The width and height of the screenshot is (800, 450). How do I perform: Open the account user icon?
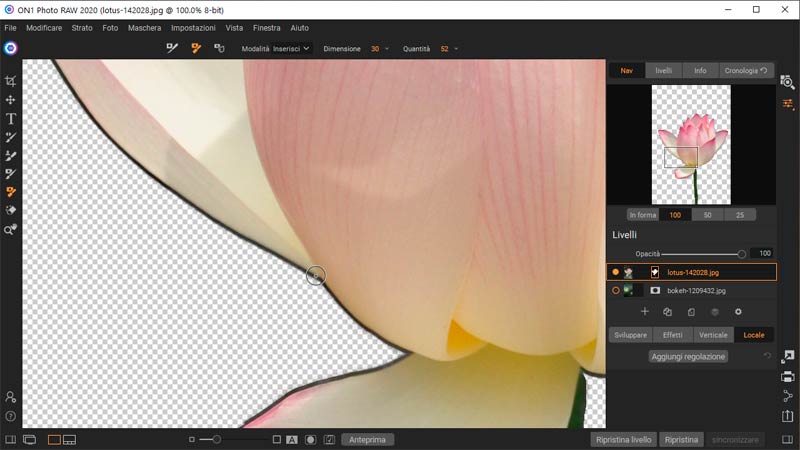click(x=10, y=397)
